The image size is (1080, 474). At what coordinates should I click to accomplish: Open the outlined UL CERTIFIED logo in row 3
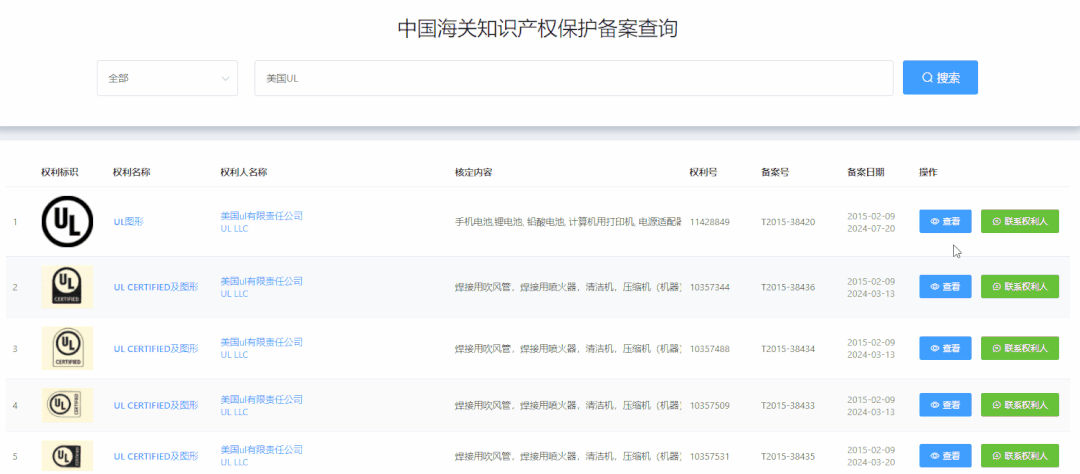67,348
